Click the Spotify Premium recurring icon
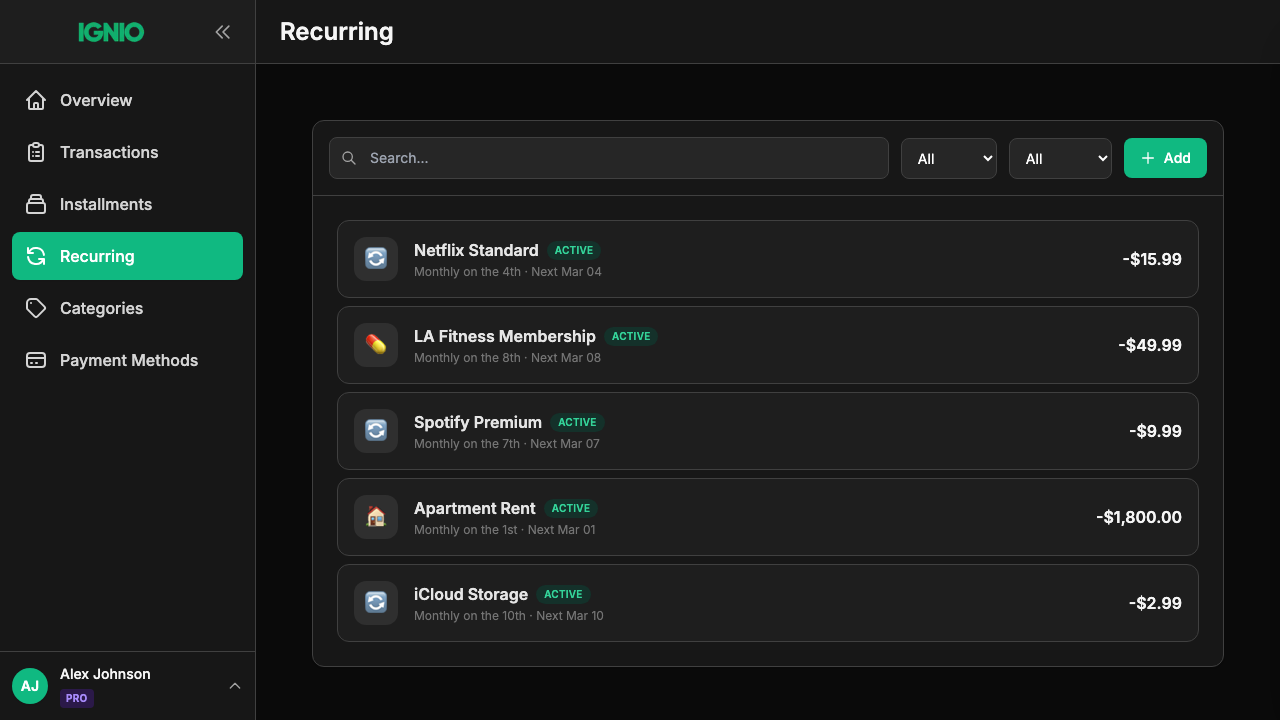The width and height of the screenshot is (1280, 720). pos(376,431)
